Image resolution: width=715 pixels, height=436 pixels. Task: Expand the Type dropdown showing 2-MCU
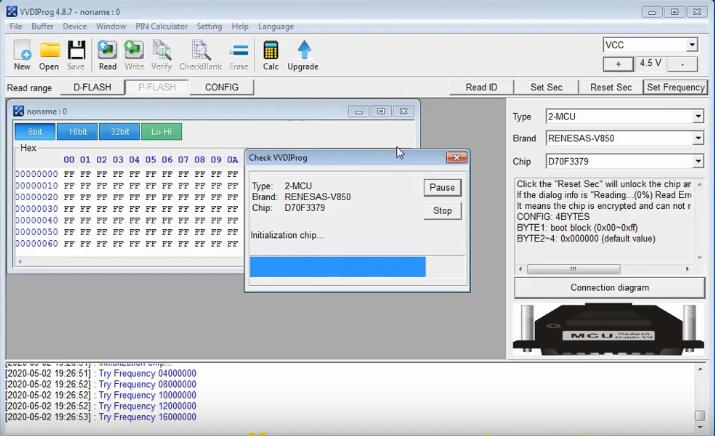(698, 116)
